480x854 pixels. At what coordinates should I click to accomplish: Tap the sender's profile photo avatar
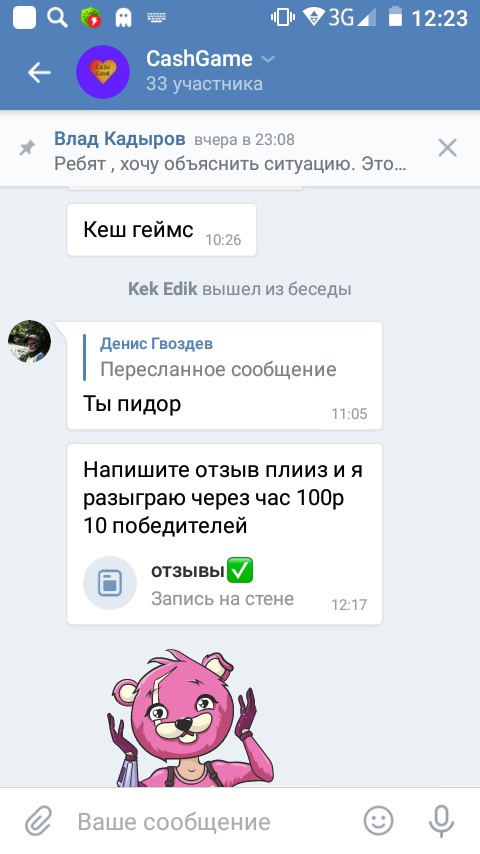click(29, 341)
